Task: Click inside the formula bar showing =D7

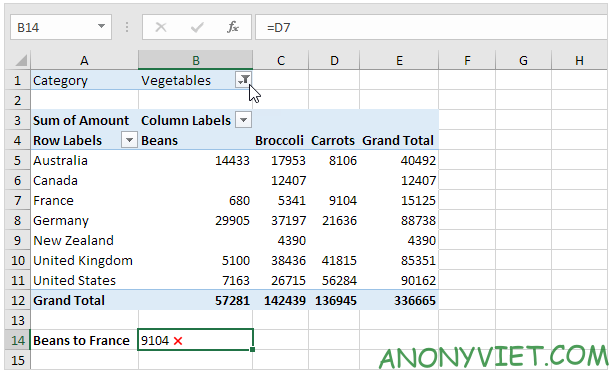Action: coord(432,27)
